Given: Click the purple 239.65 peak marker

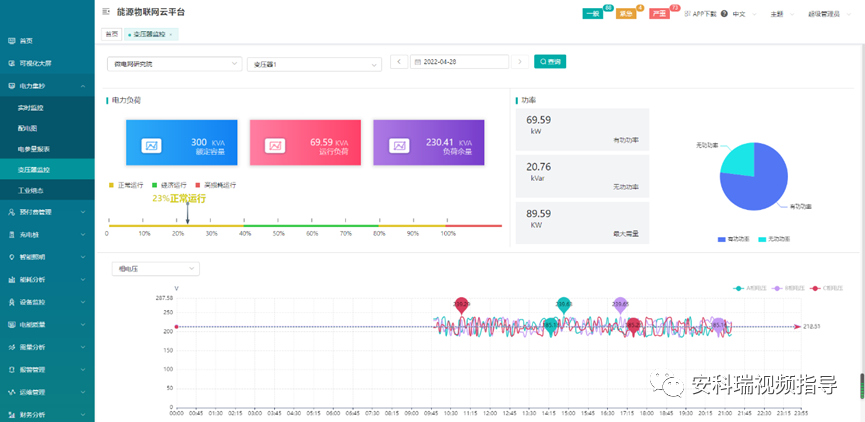Looking at the screenshot, I should click(x=621, y=305).
